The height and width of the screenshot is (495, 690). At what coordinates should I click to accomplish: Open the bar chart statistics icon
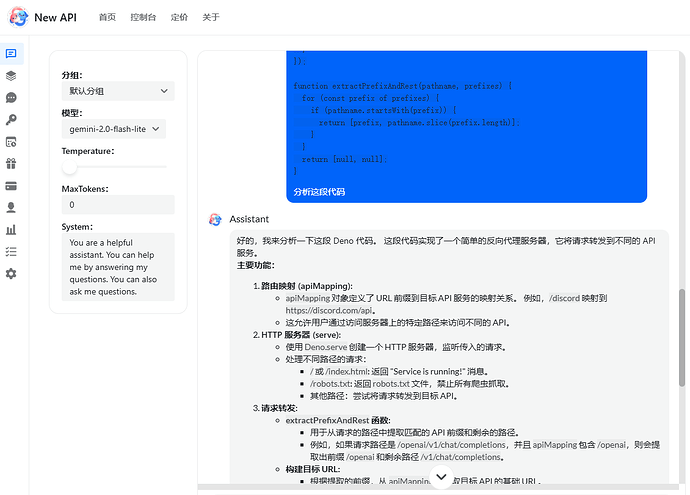(x=11, y=230)
